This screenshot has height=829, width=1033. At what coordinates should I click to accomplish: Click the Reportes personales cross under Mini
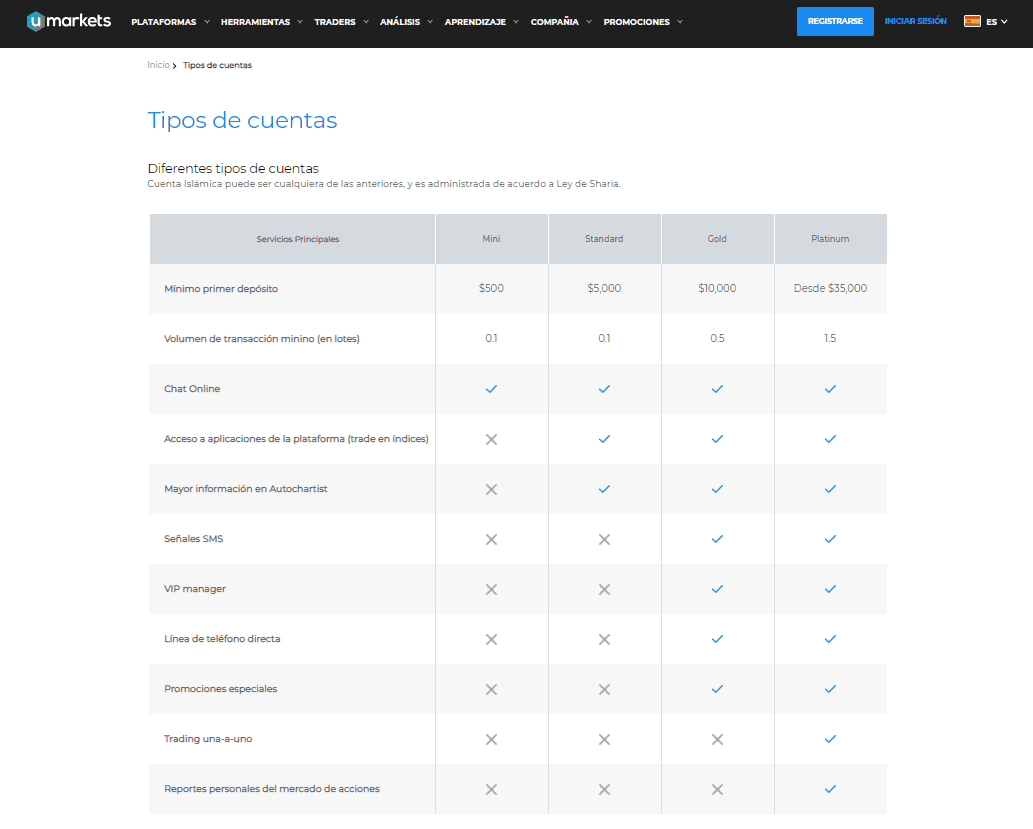coord(491,789)
